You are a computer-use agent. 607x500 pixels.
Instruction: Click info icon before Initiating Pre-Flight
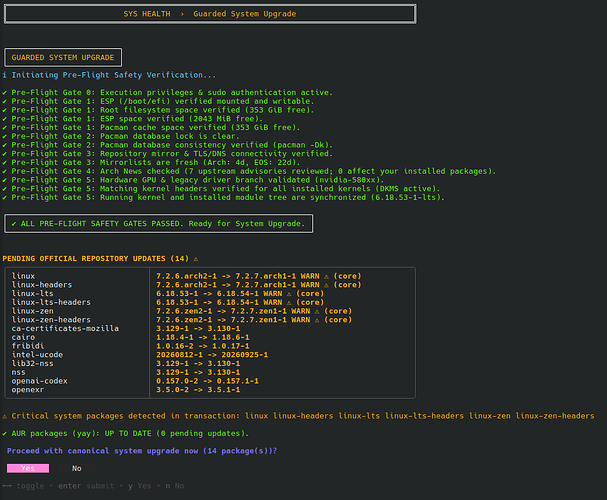(x=5, y=75)
